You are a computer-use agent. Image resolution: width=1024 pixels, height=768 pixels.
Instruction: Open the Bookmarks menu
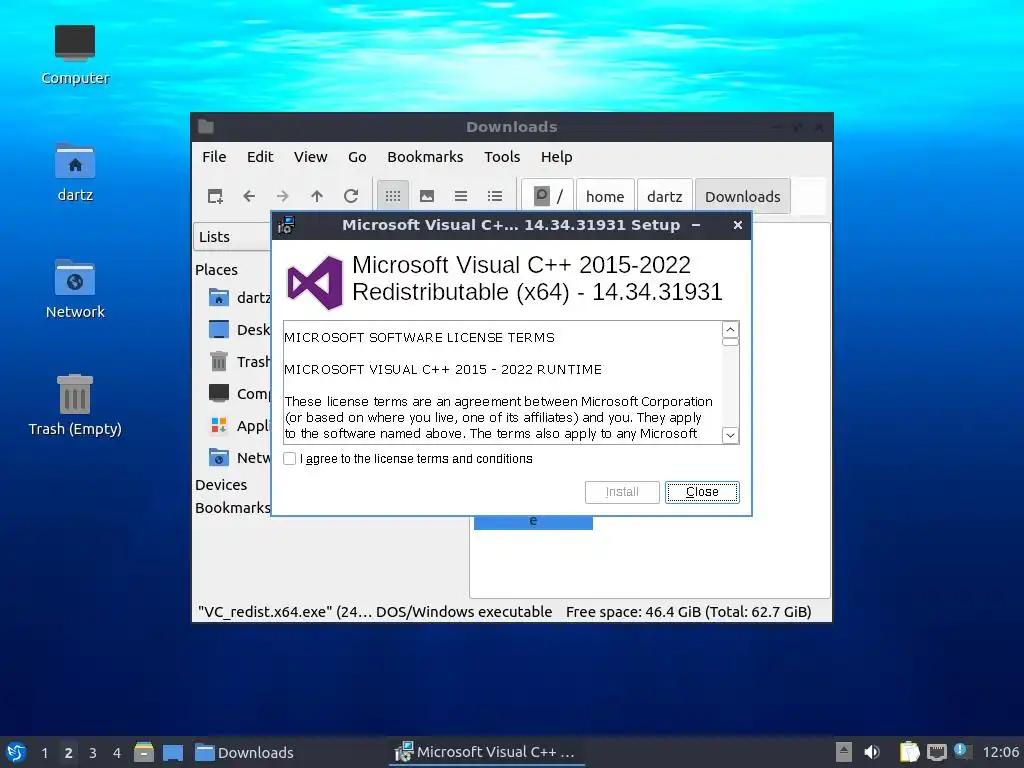(425, 157)
